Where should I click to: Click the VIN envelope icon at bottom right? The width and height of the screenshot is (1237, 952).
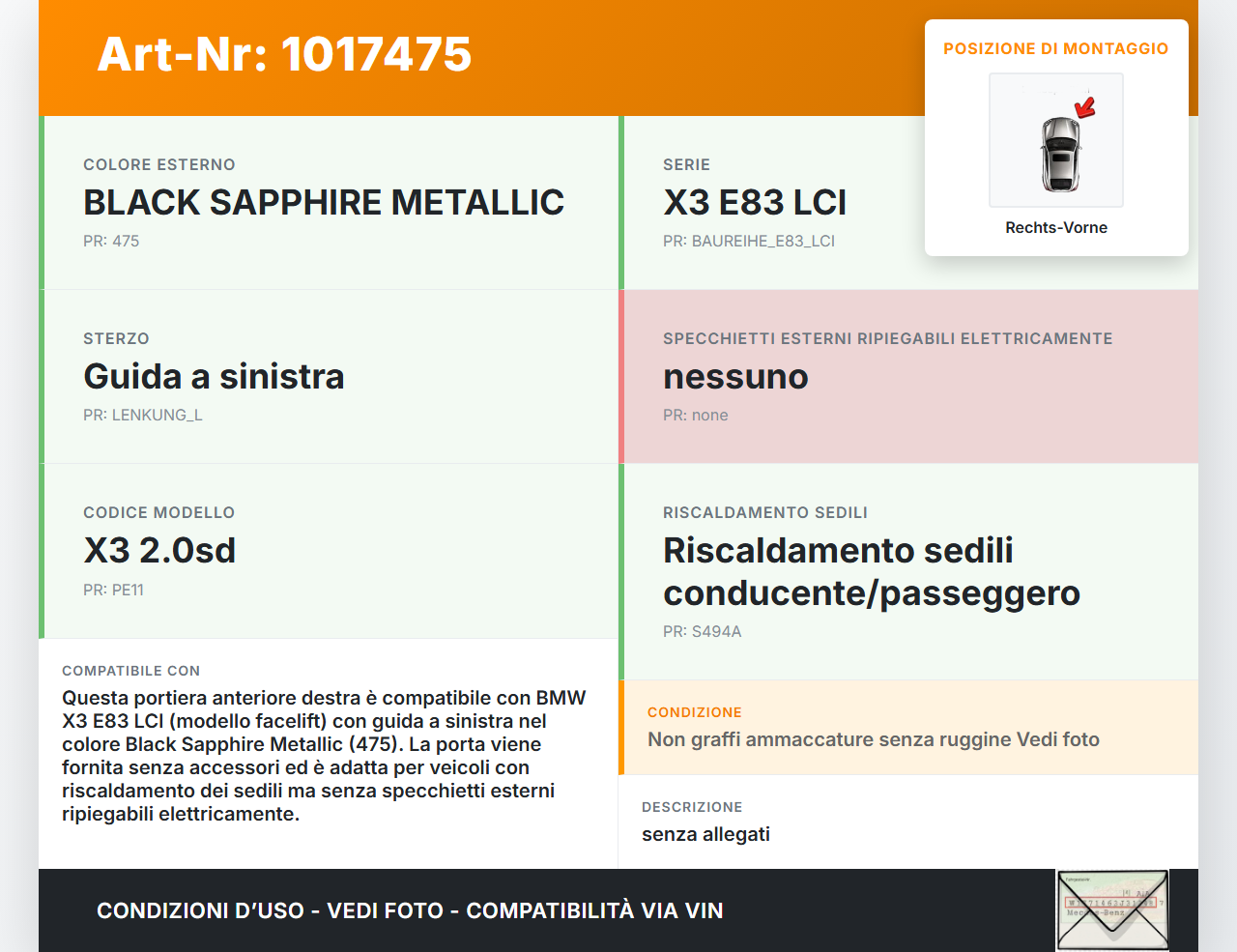click(1109, 909)
